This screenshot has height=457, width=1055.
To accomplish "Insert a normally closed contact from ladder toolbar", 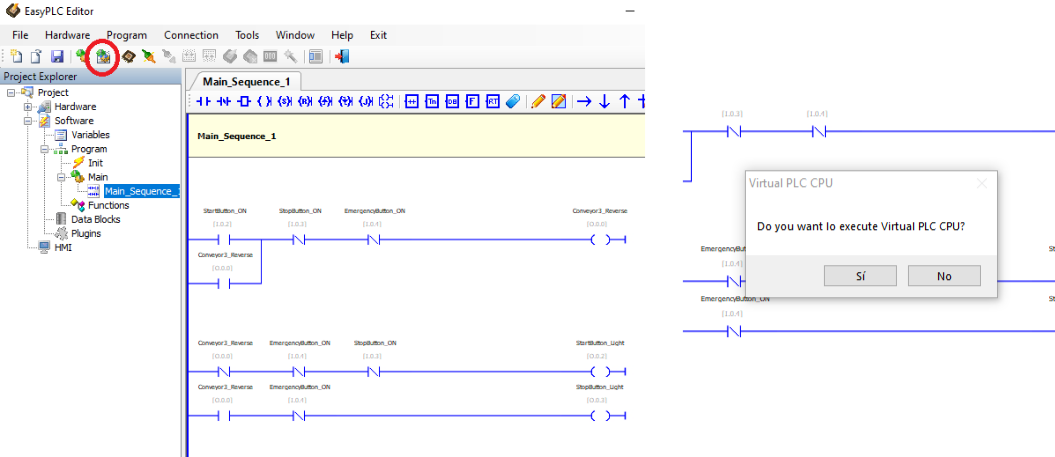I will pyautogui.click(x=223, y=102).
